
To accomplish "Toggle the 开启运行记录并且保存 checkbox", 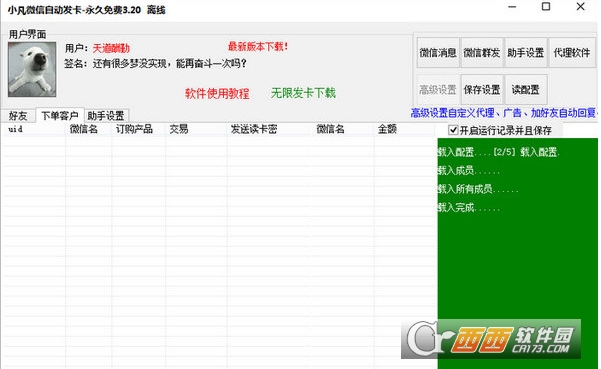I will 453,130.
